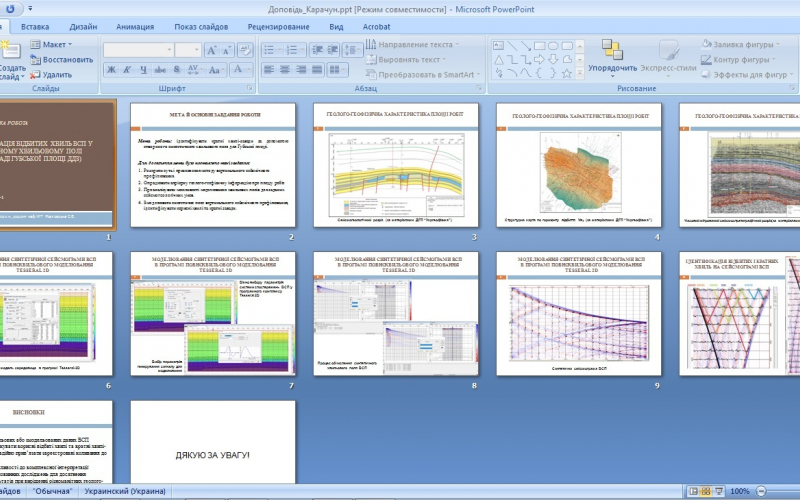The image size is (800, 500).
Task: Select the right block arrow shape
Action: click(x=539, y=60)
